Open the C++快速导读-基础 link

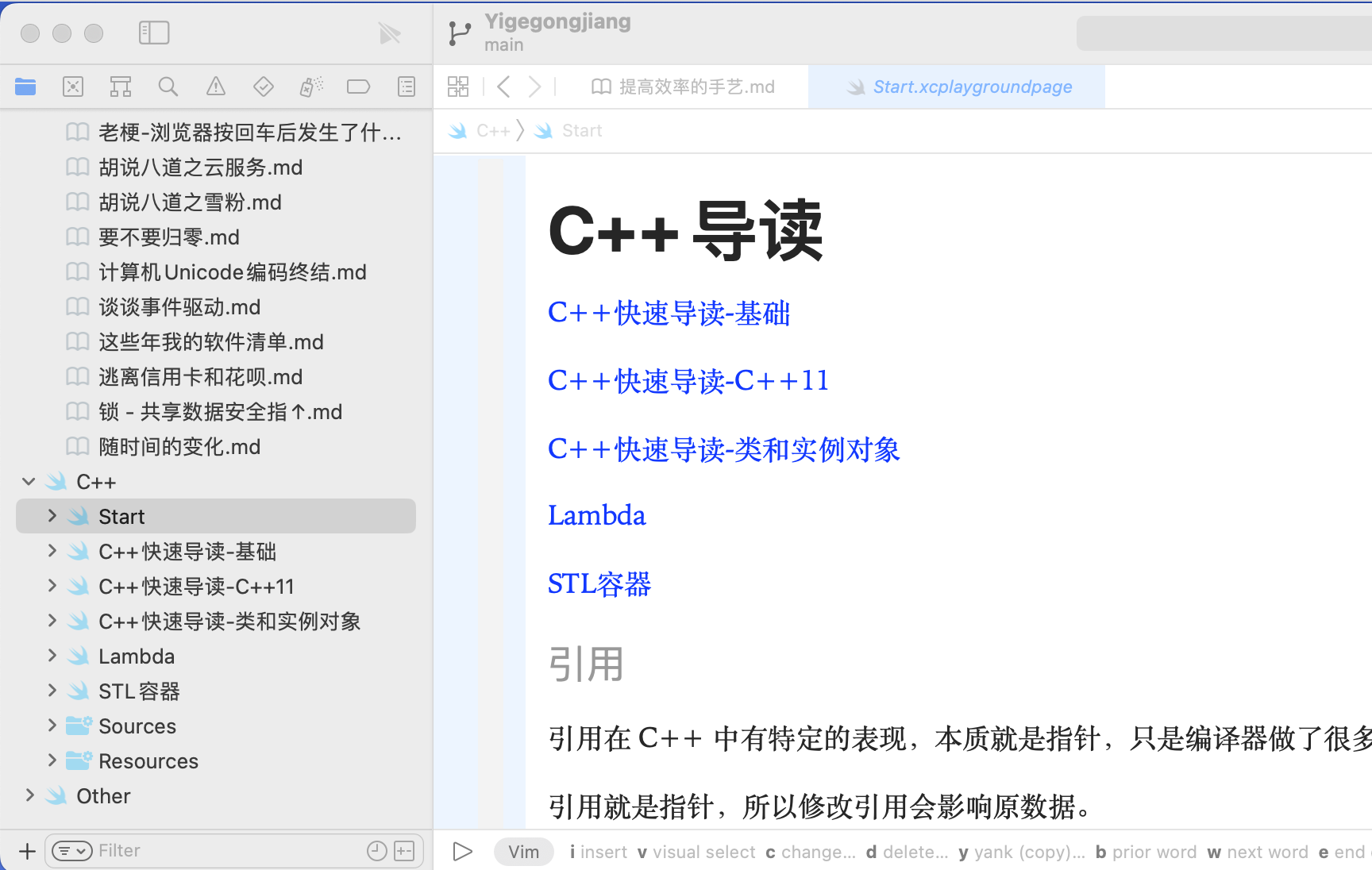[669, 313]
